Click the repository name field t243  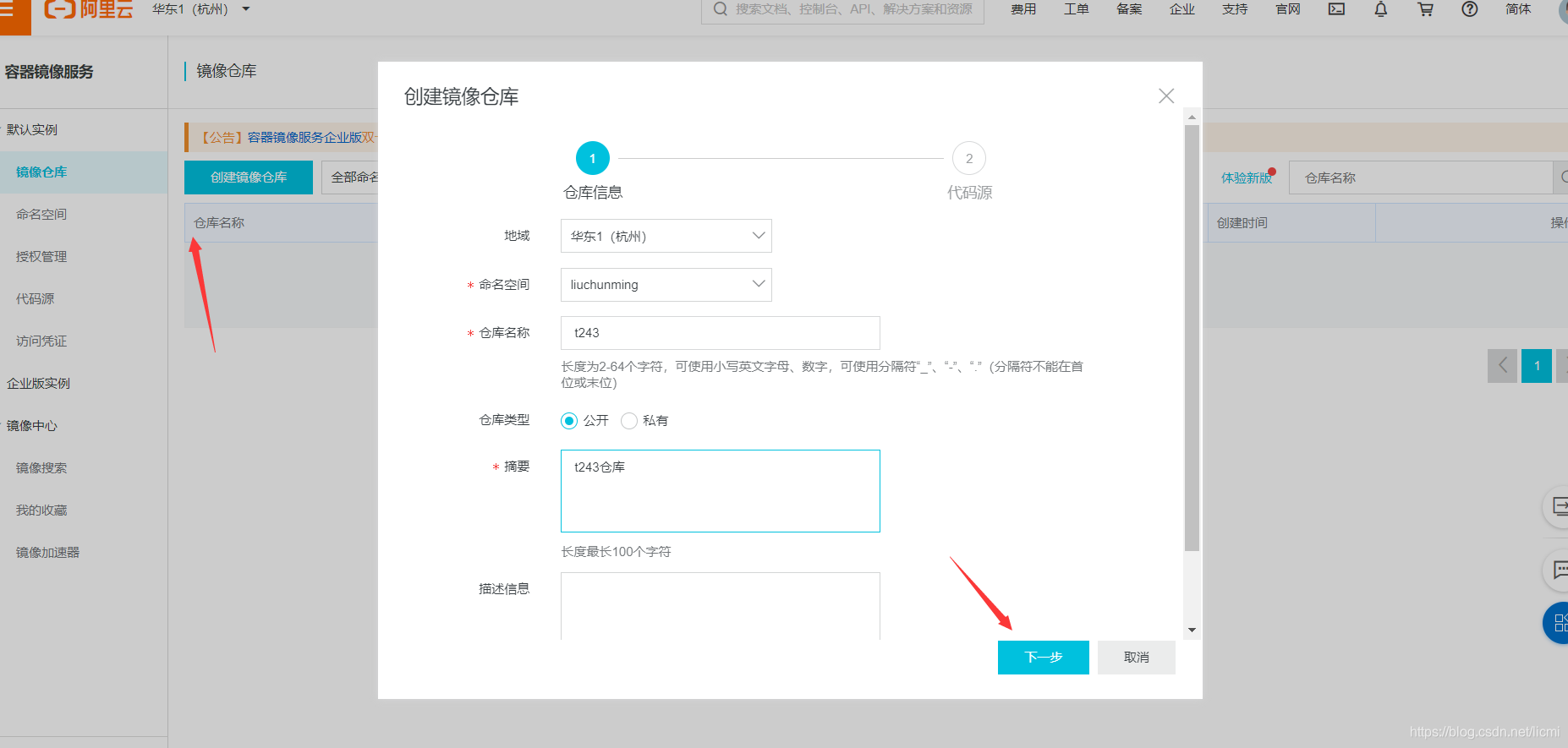pyautogui.click(x=721, y=333)
